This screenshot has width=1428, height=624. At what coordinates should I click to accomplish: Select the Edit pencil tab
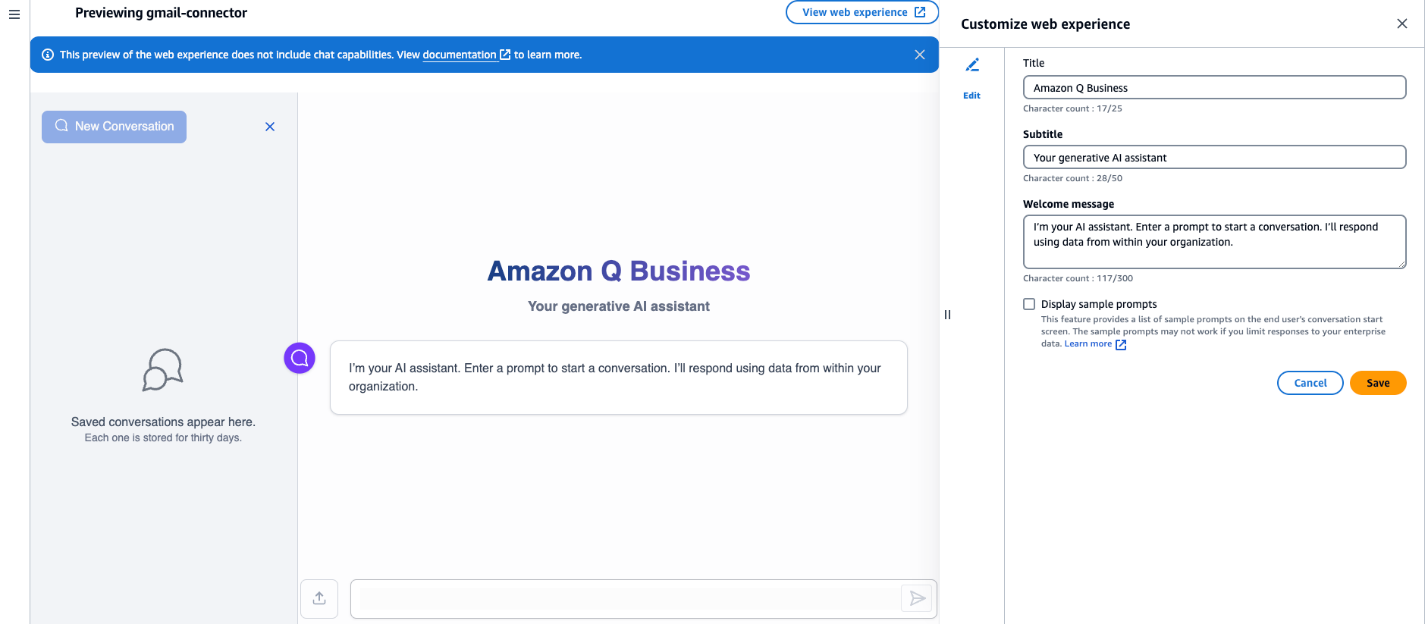pyautogui.click(x=972, y=78)
